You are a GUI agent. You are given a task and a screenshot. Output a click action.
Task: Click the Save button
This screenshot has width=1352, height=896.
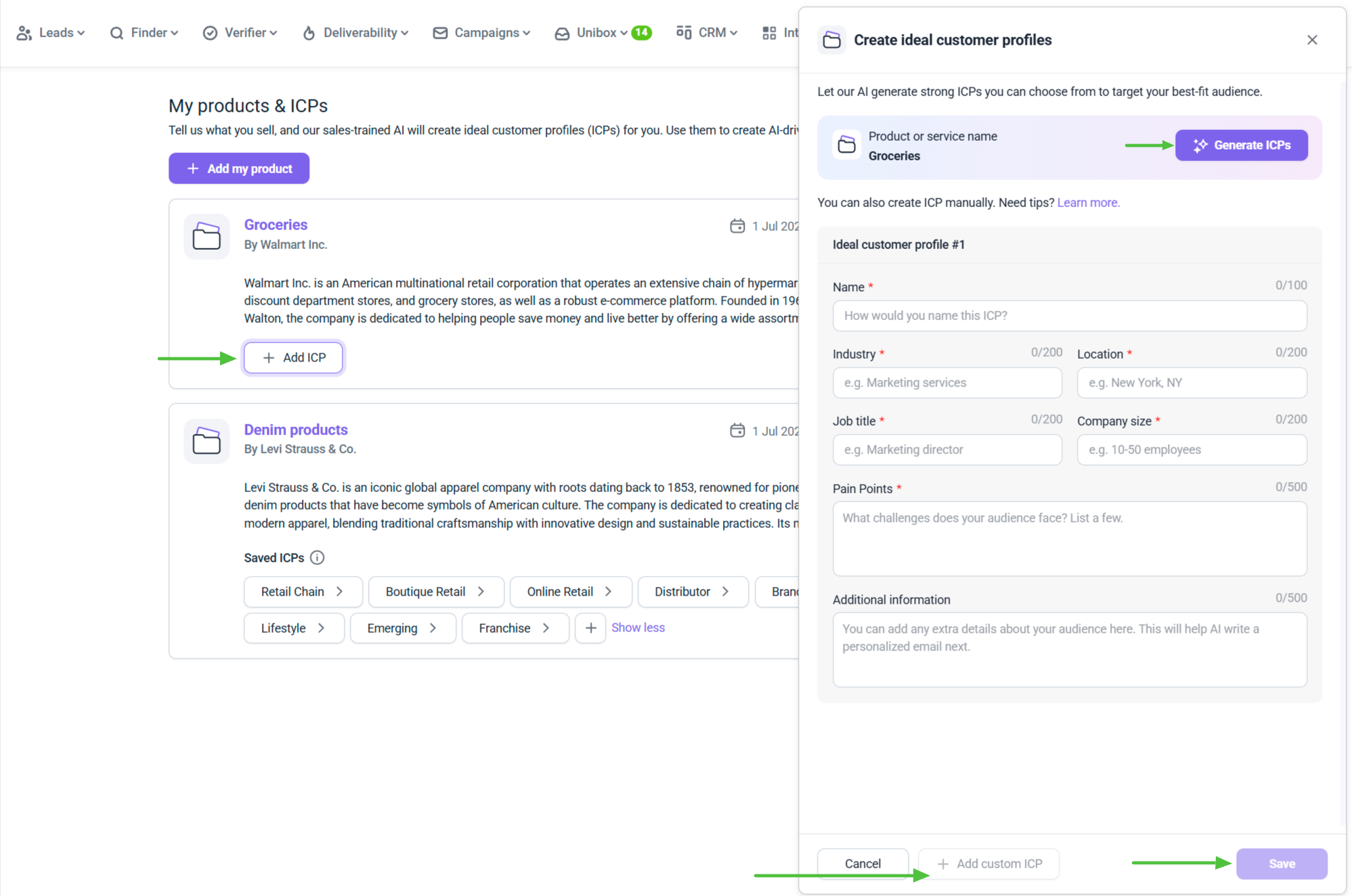pyautogui.click(x=1282, y=864)
